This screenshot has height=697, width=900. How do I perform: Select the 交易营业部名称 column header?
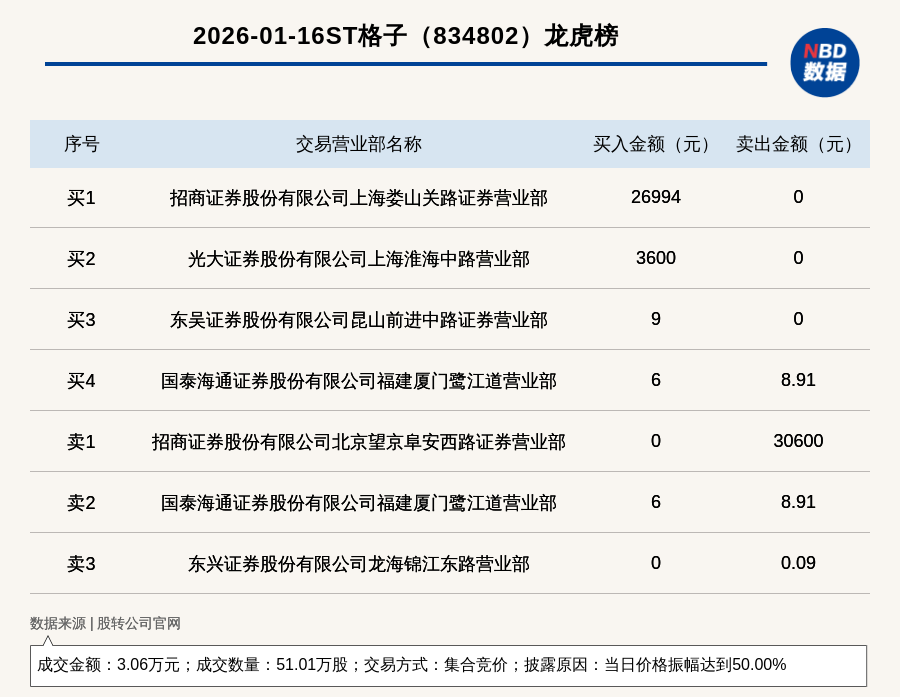coord(358,144)
